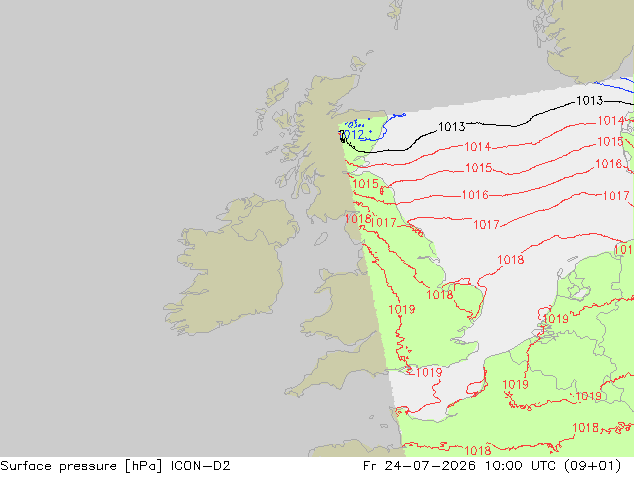Click the 'Surface pressure [hPa] ICON-D2' caption
This screenshot has width=634, height=490.
point(115,466)
